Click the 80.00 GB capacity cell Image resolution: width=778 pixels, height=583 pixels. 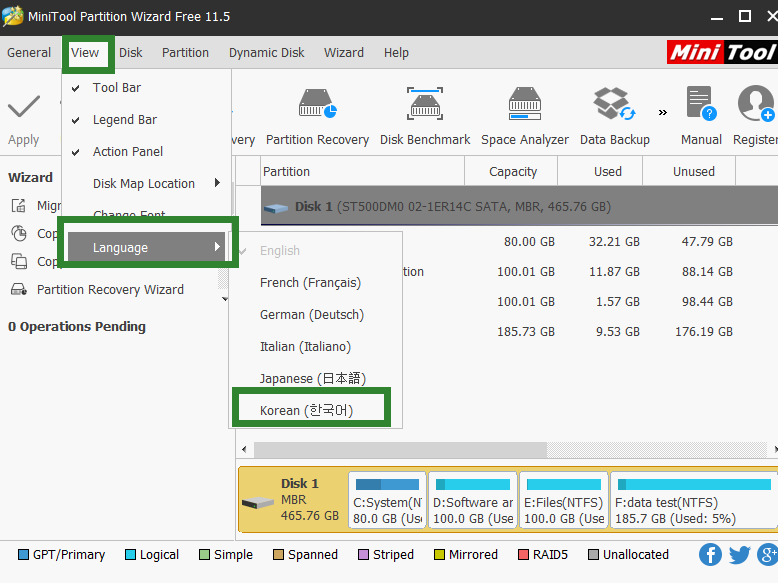coord(529,242)
